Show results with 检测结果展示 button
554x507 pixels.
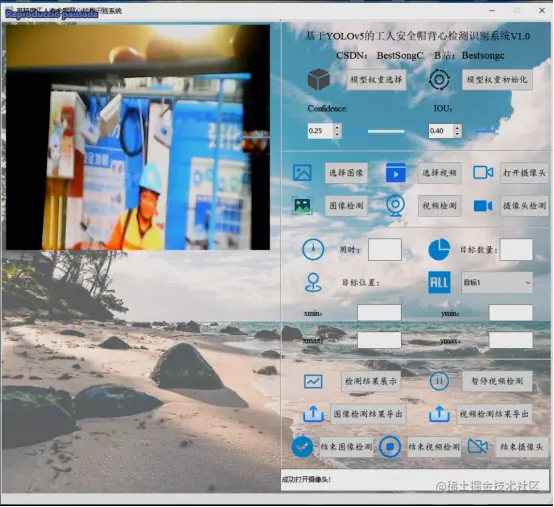pyautogui.click(x=371, y=381)
